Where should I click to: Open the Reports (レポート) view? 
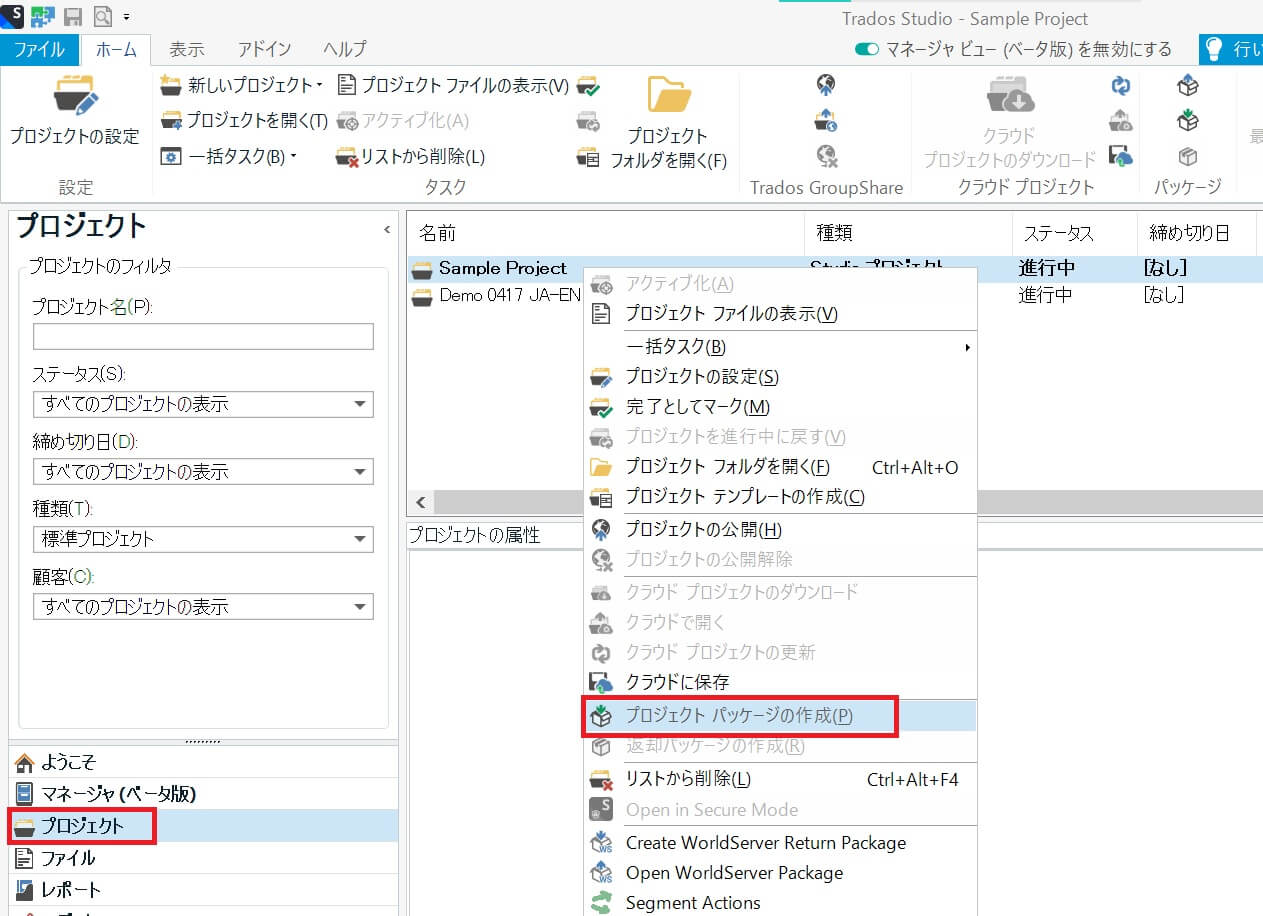pyautogui.click(x=70, y=889)
